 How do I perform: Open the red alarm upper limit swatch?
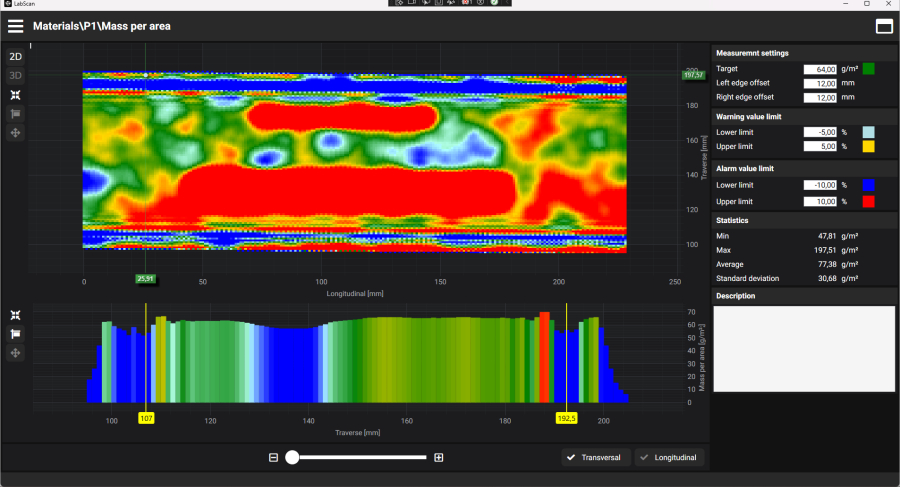point(869,201)
